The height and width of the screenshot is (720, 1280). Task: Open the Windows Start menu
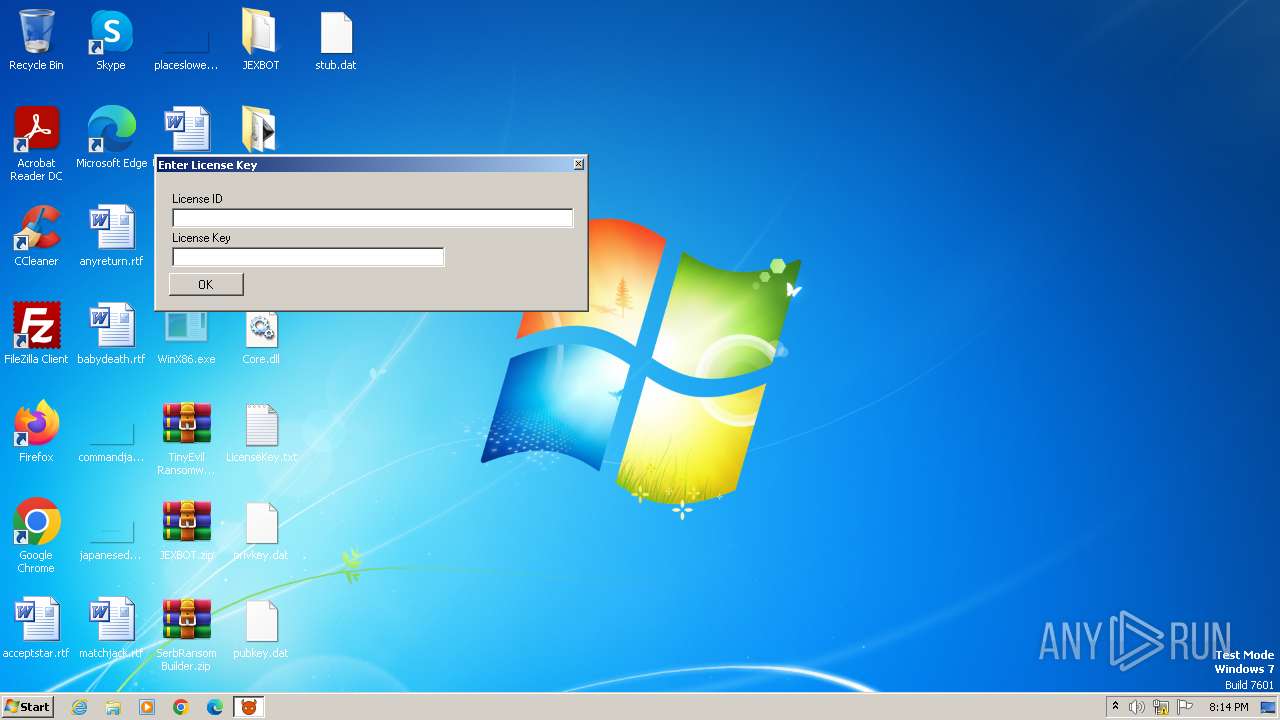point(27,706)
